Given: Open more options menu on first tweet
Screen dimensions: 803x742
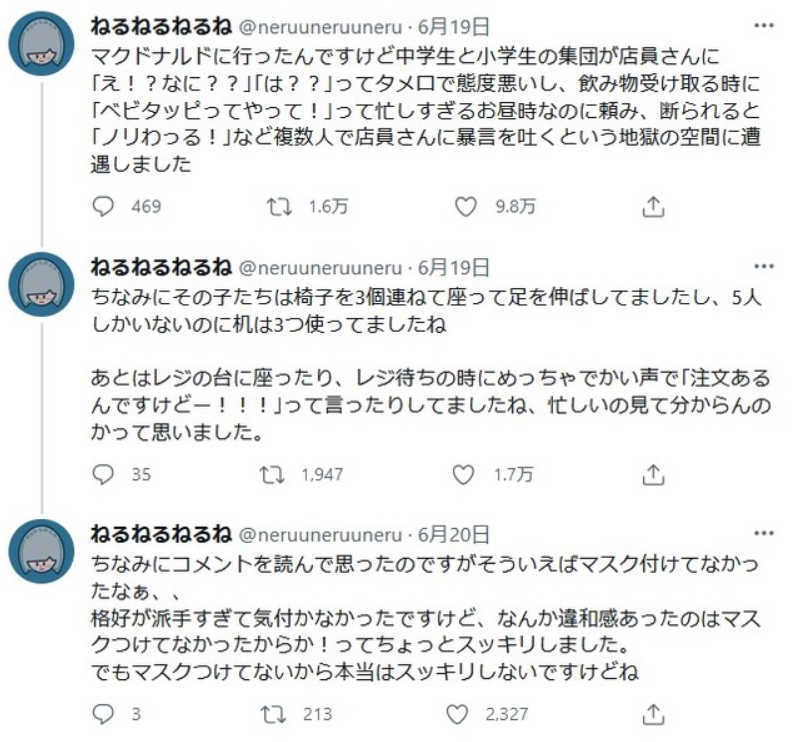Looking at the screenshot, I should [764, 24].
